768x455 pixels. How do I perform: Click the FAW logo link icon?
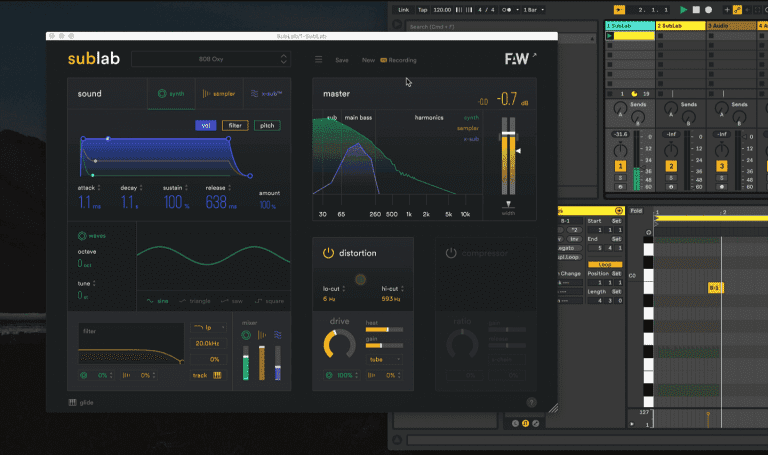click(x=534, y=55)
